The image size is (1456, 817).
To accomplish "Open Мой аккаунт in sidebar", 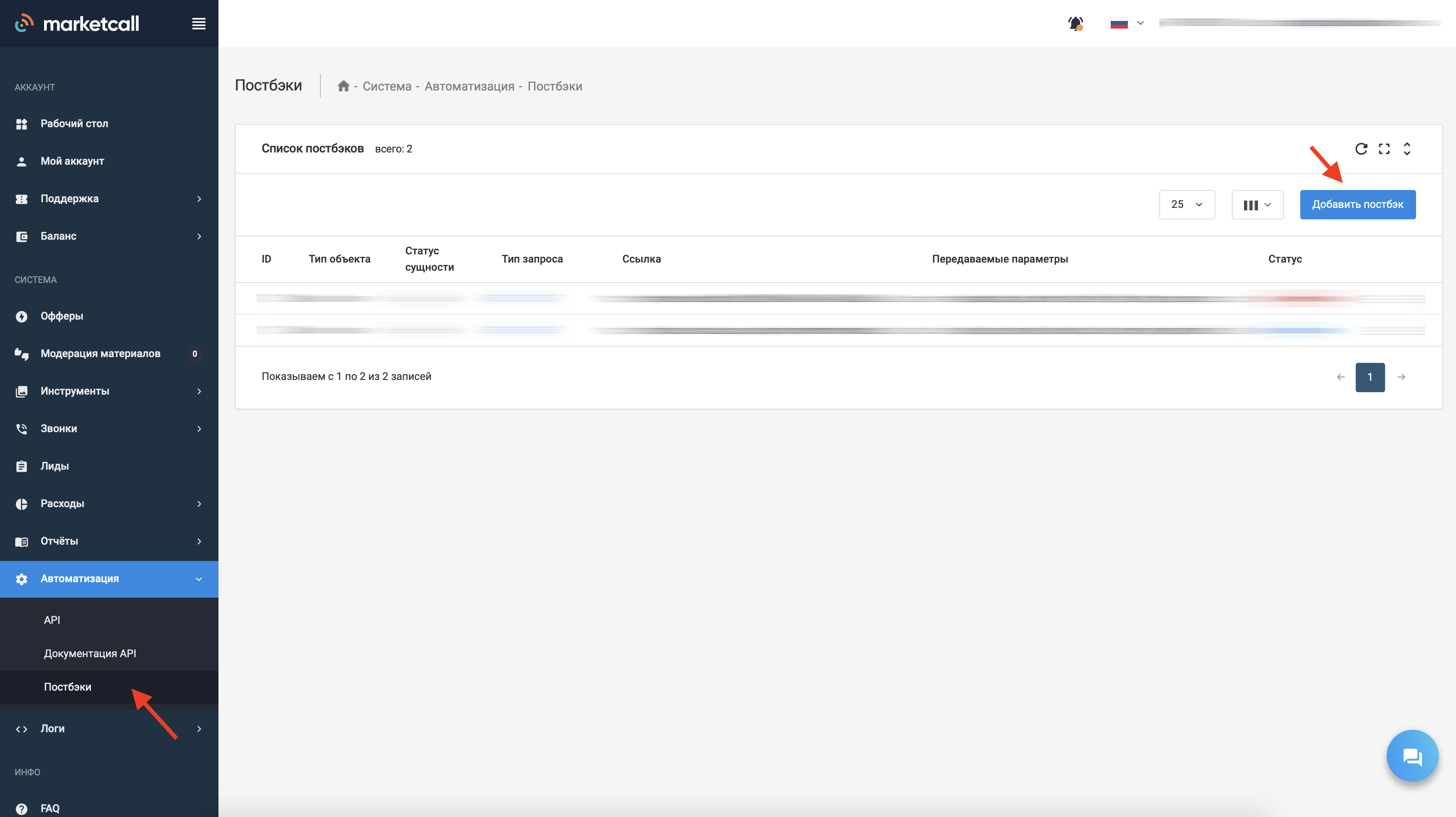I will pyautogui.click(x=109, y=161).
